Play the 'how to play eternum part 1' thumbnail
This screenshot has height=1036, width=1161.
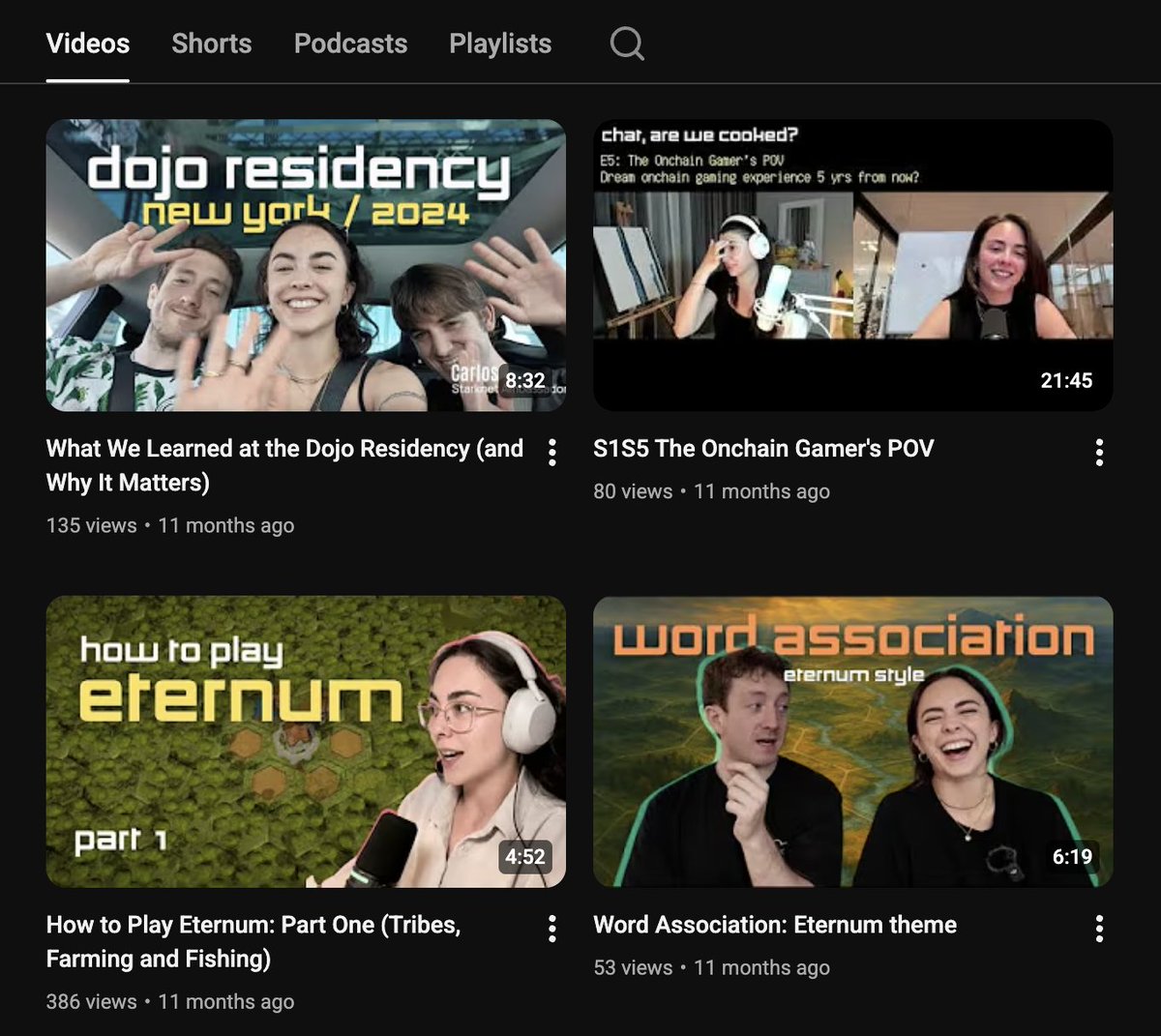(x=306, y=742)
